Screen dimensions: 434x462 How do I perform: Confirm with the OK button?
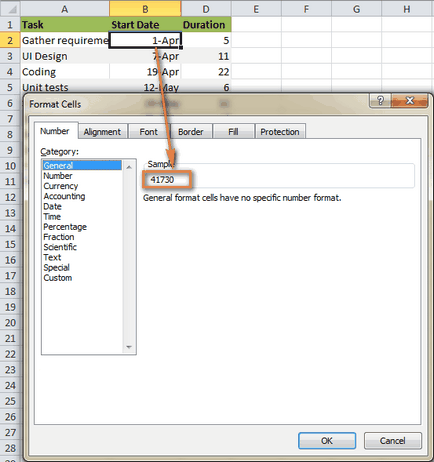pyautogui.click(x=327, y=441)
